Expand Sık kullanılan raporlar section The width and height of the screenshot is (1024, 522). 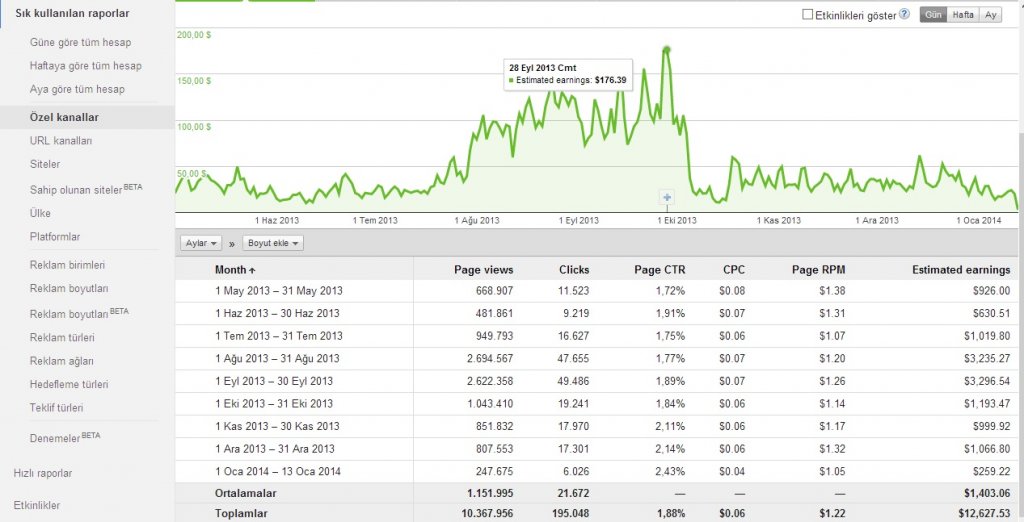(x=72, y=13)
